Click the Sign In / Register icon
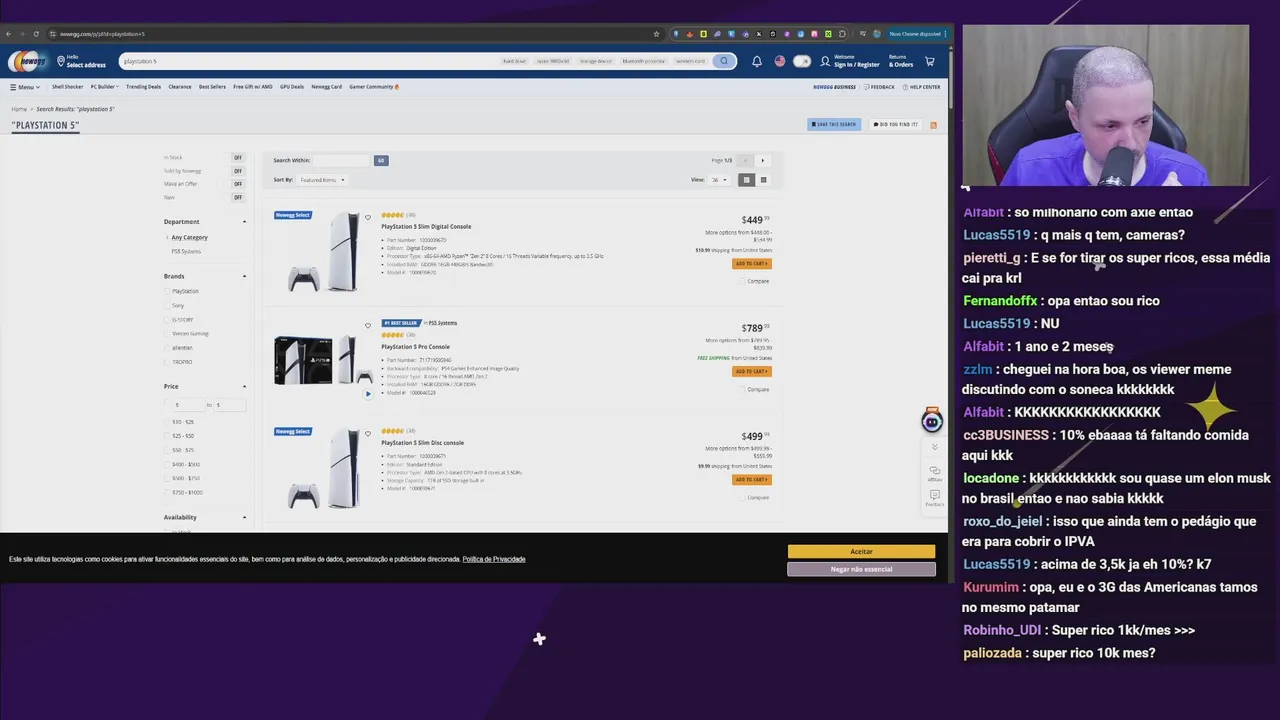Viewport: 1280px width, 720px height. [825, 61]
